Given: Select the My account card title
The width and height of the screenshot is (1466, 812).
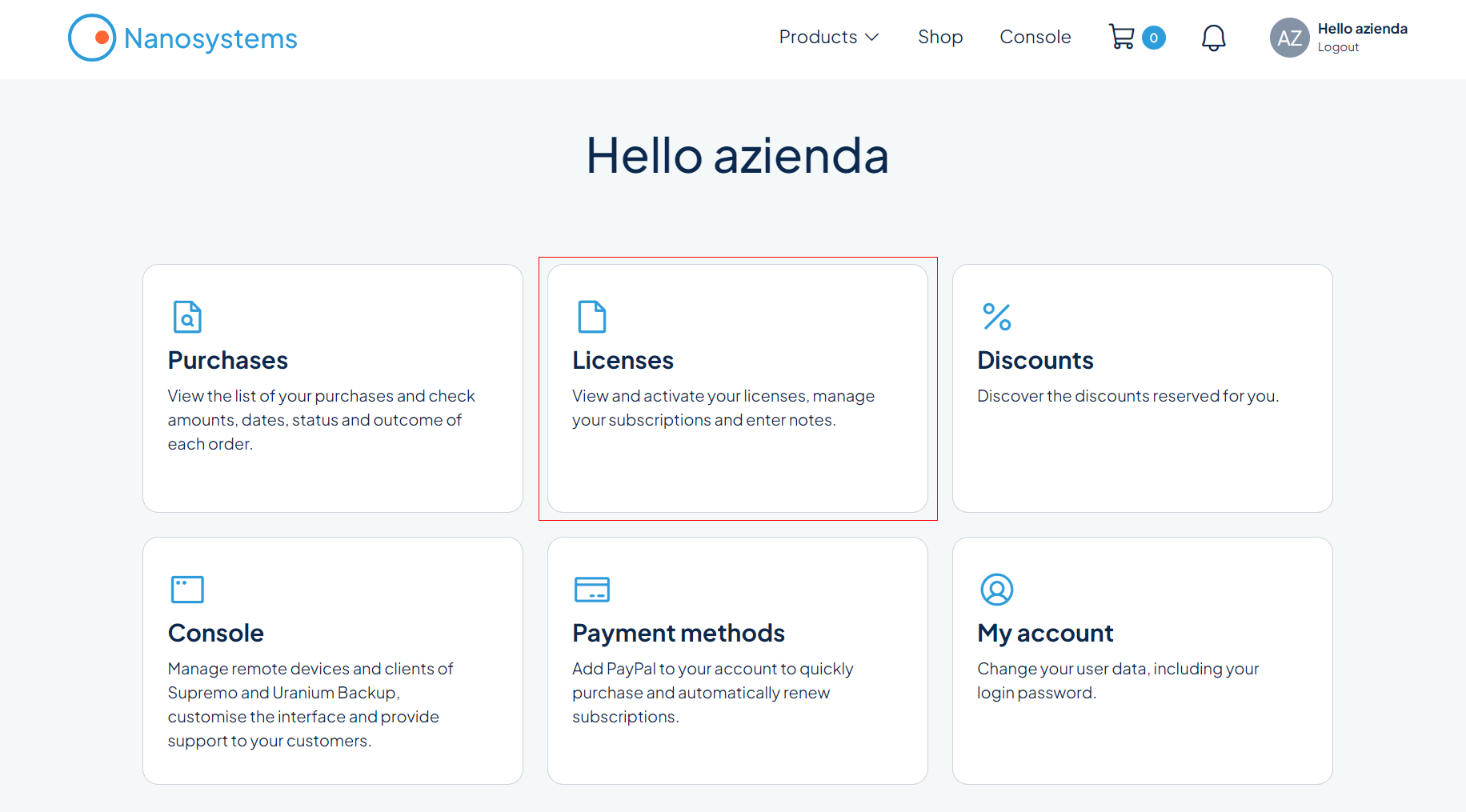Looking at the screenshot, I should [1045, 633].
